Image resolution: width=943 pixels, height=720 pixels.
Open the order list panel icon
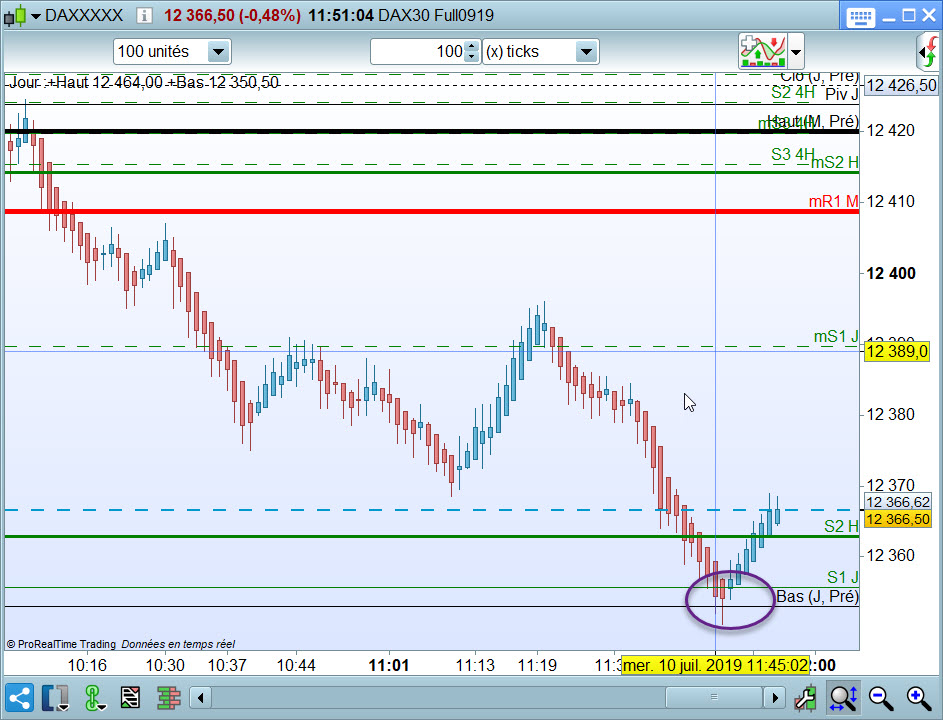131,698
